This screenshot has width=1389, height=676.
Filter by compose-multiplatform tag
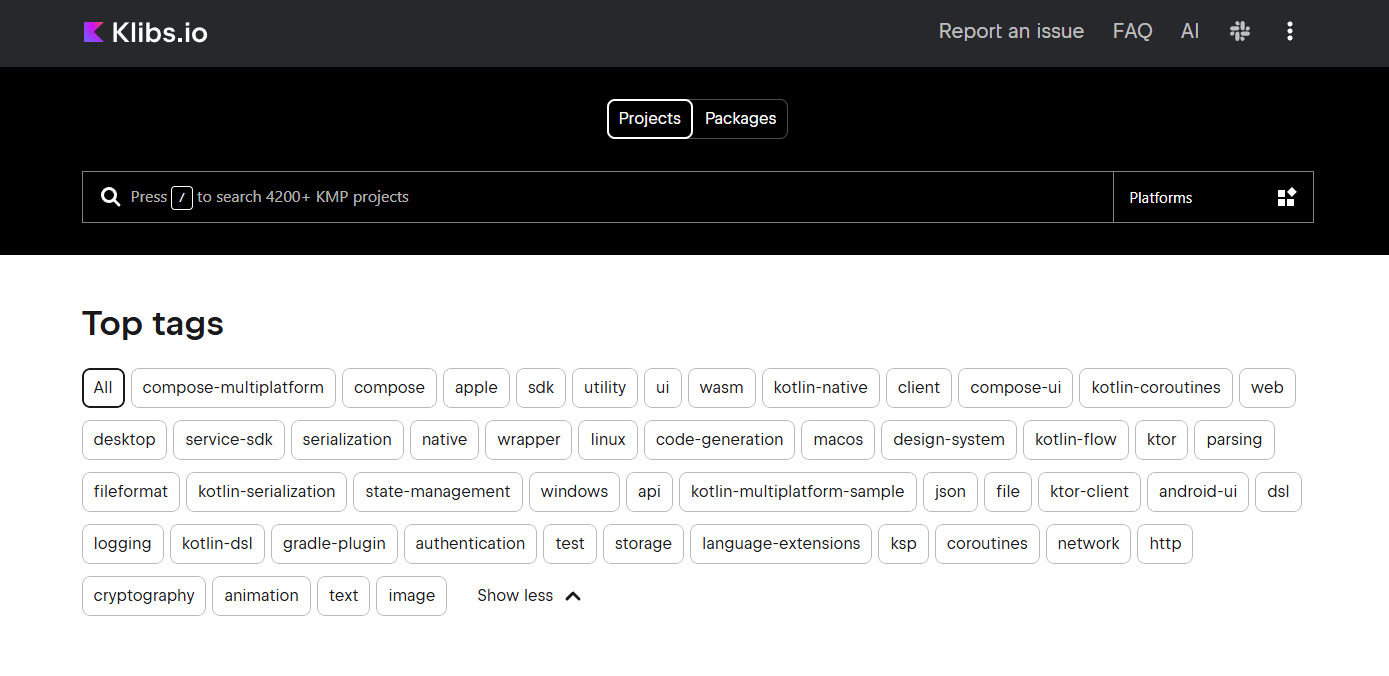click(233, 388)
